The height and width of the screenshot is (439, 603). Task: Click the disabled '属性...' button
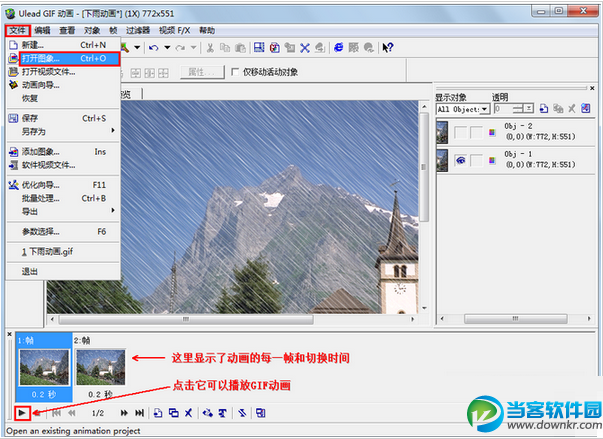point(202,72)
